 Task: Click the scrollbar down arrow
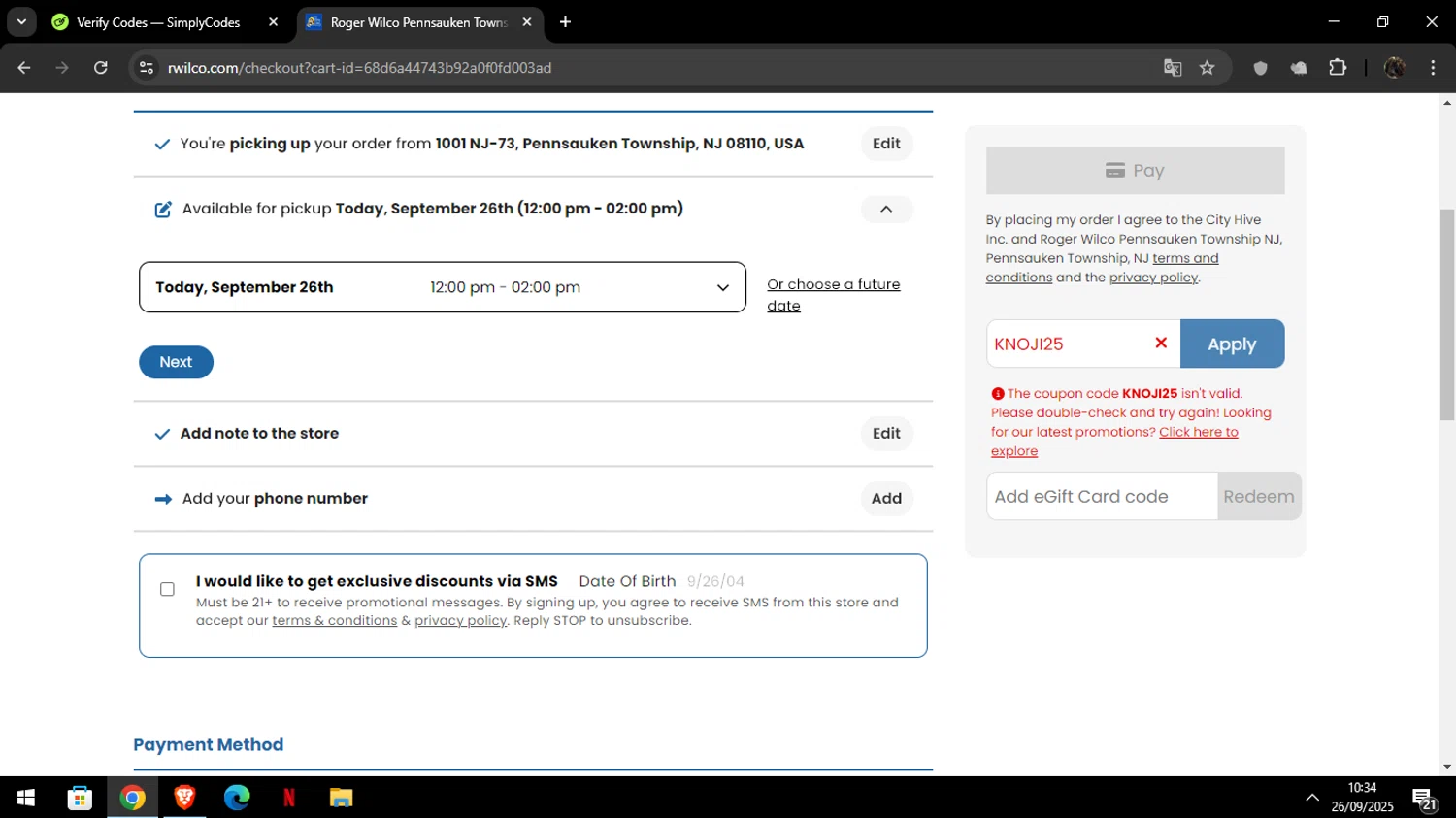pyautogui.click(x=1447, y=767)
